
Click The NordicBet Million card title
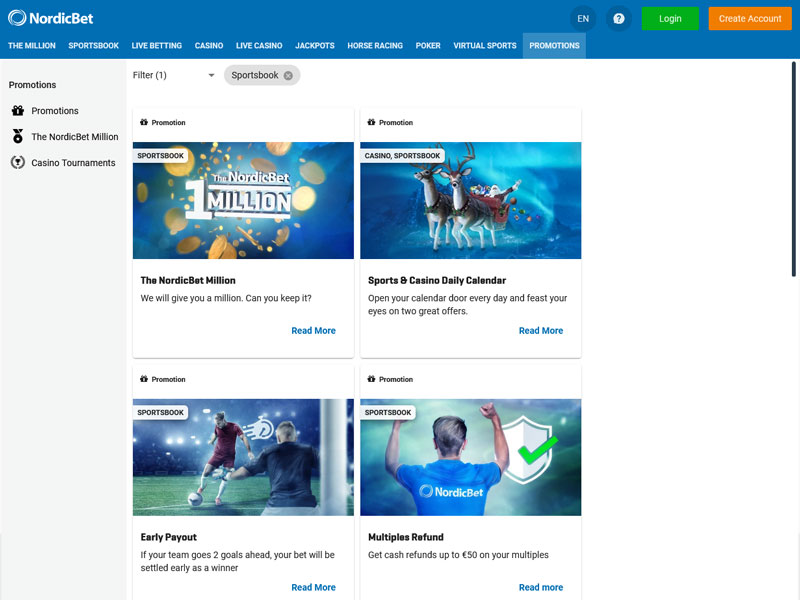[x=188, y=280]
